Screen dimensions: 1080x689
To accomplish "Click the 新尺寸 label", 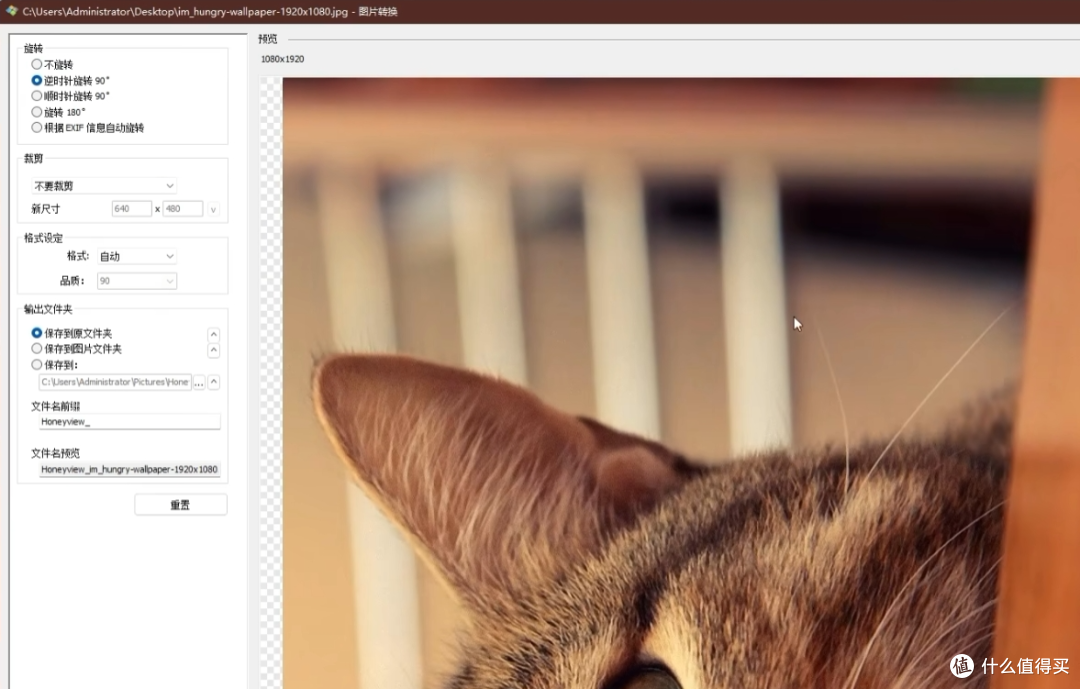I will pyautogui.click(x=45, y=209).
